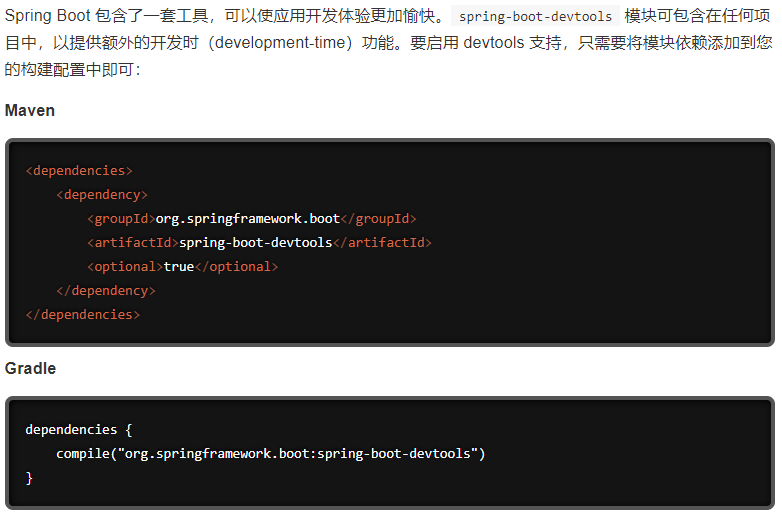Click the closing </groupId> tag
Image resolution: width=782 pixels, height=519 pixels.
(378, 218)
